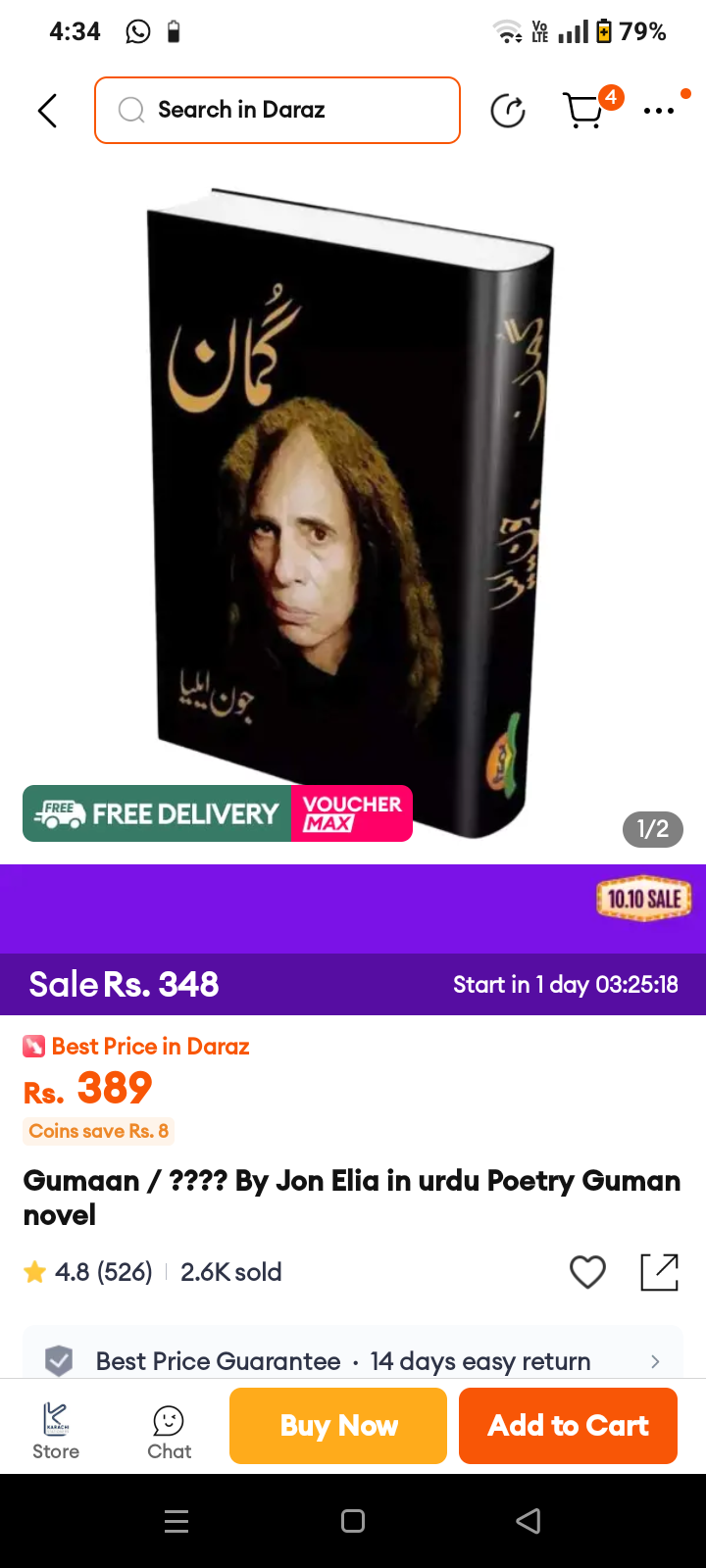This screenshot has height=1568, width=706.
Task: Open the Best Price in Daraz link
Action: (x=136, y=1047)
